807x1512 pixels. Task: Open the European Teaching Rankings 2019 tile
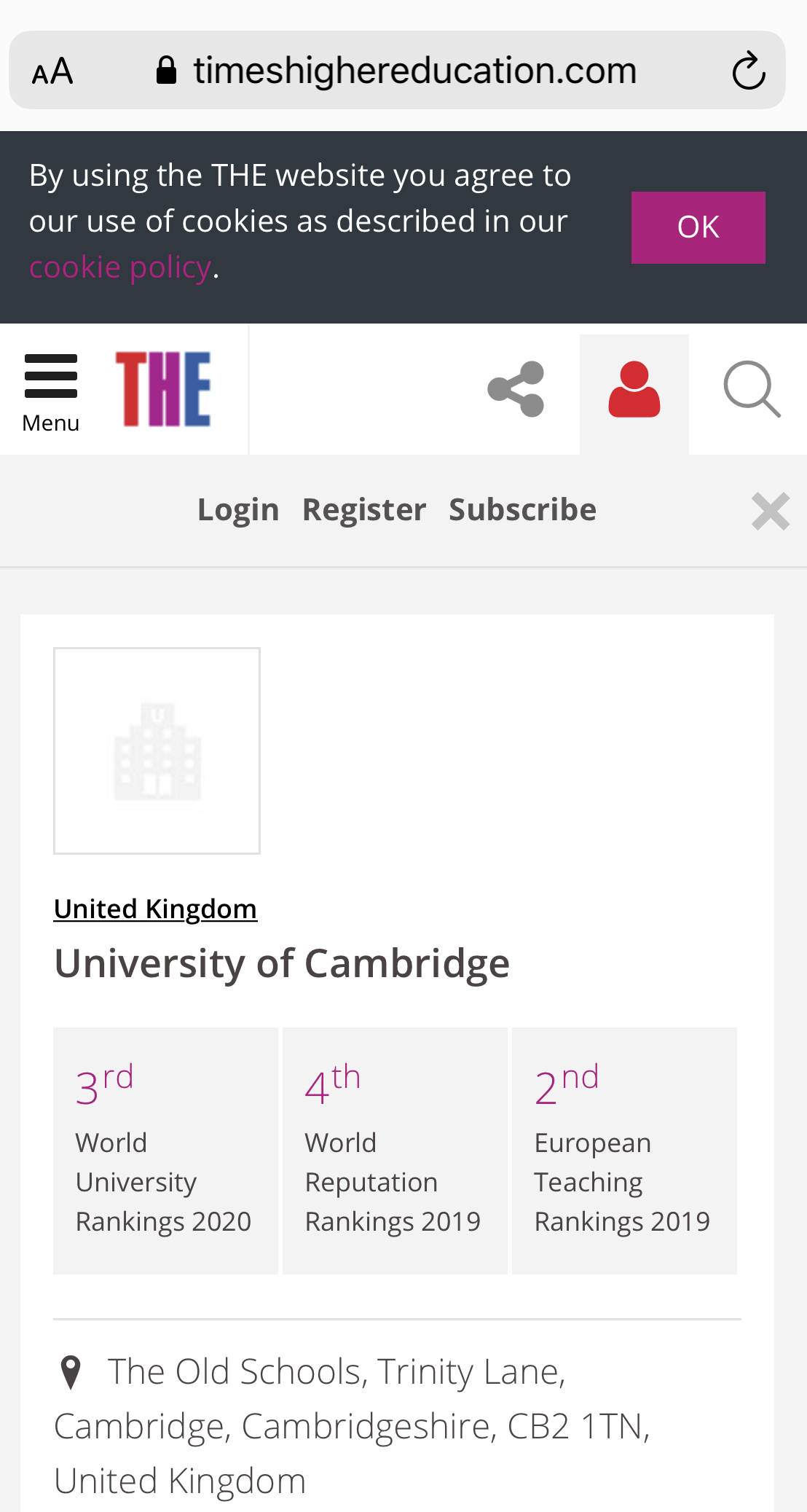624,1151
